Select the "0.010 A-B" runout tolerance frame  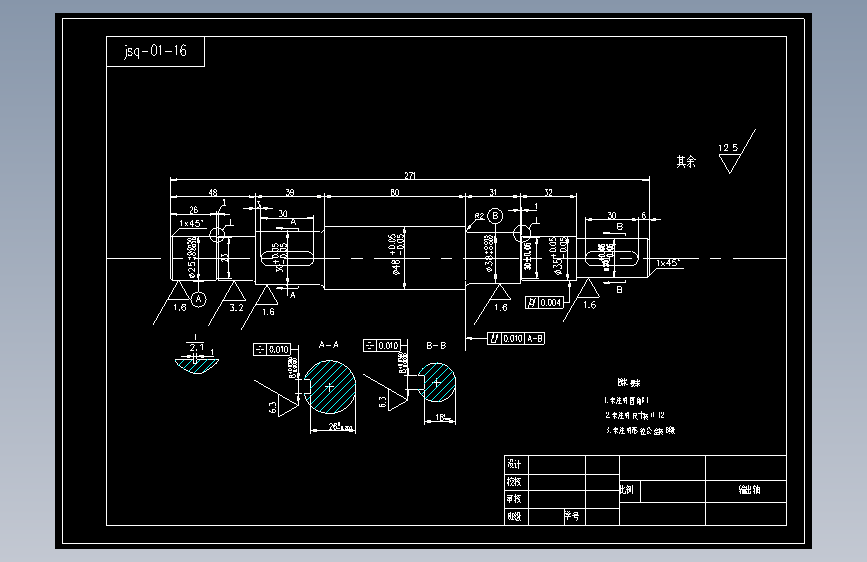coord(515,339)
